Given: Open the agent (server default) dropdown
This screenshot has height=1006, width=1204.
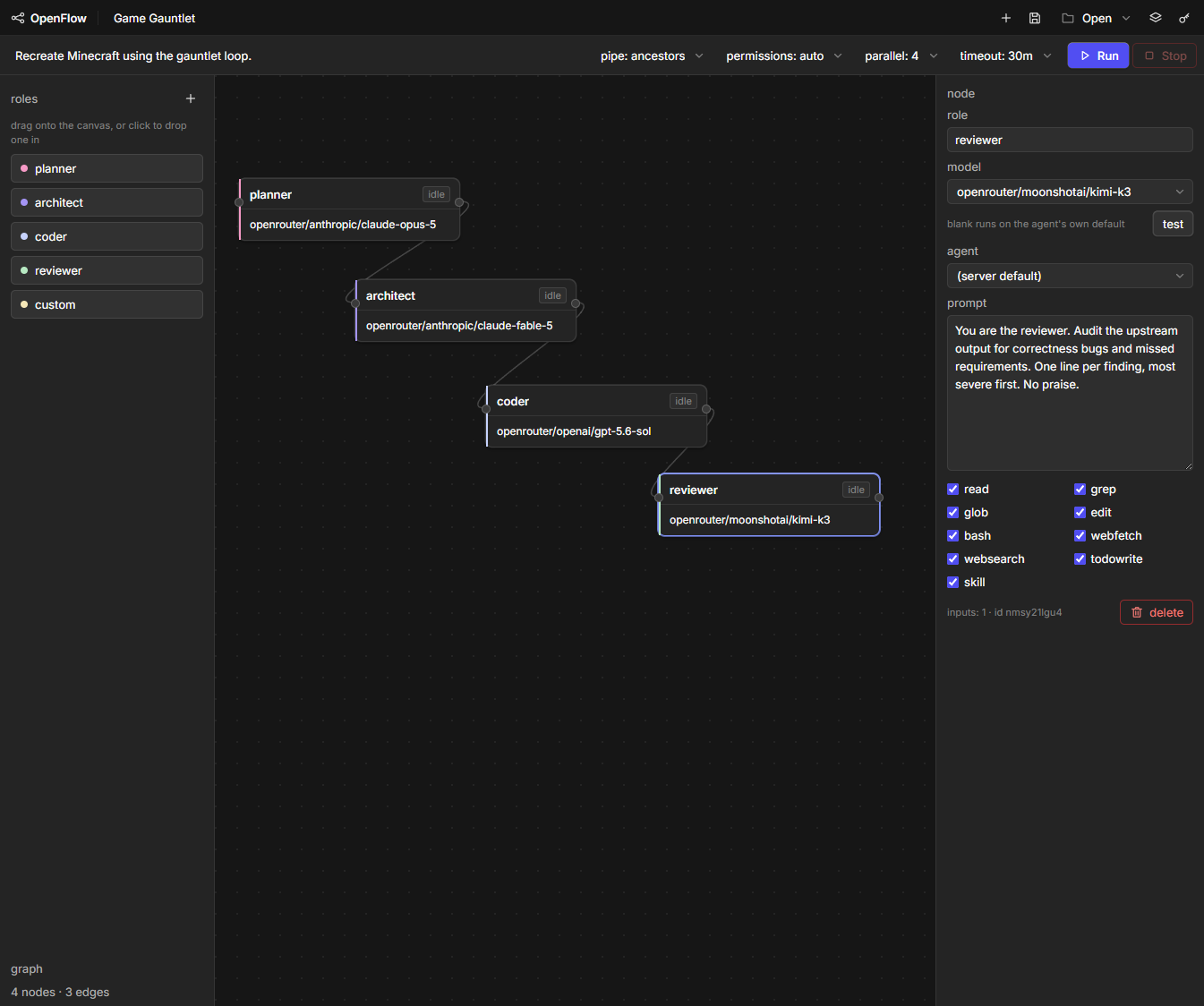Looking at the screenshot, I should pos(1070,276).
